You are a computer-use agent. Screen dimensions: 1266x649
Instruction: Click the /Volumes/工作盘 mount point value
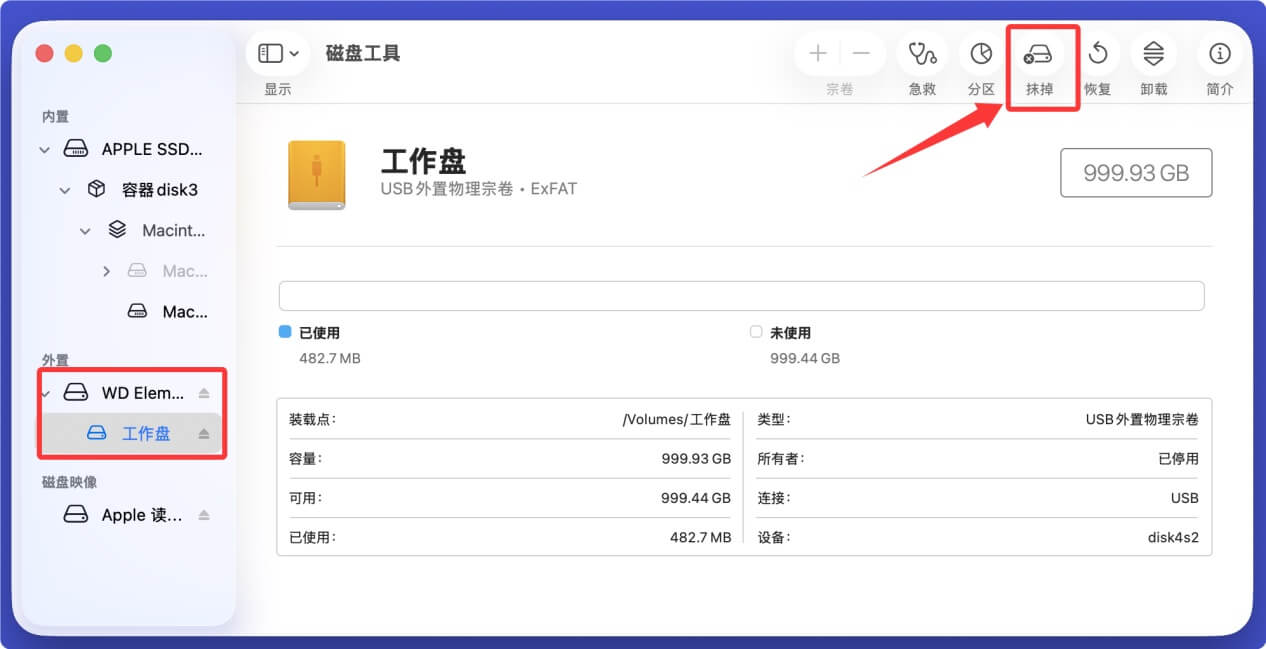pos(679,419)
